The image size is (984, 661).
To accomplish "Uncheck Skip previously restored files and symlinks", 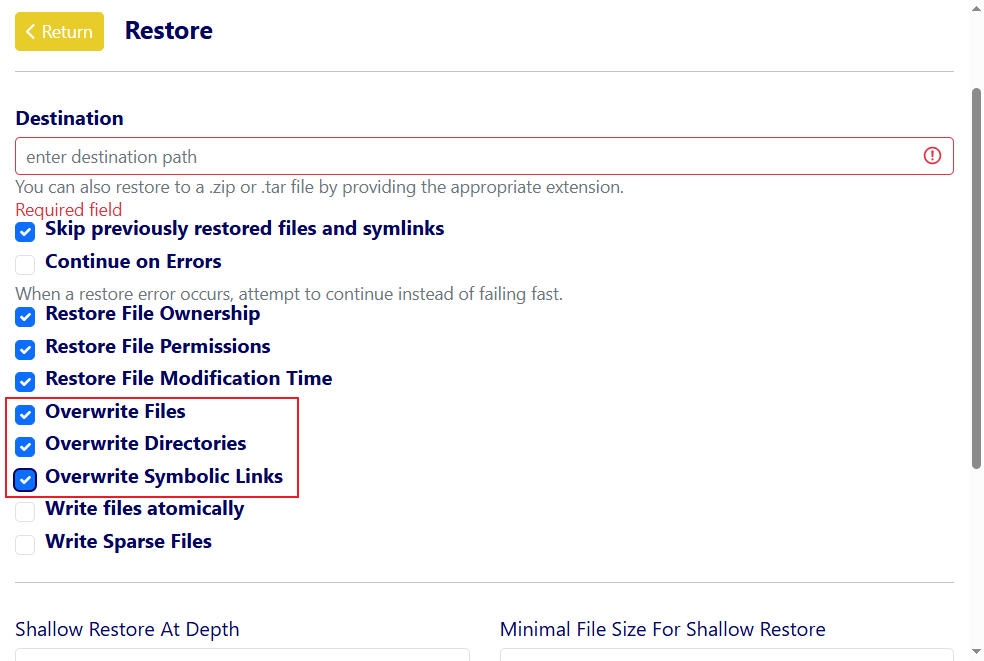I will click(x=26, y=233).
